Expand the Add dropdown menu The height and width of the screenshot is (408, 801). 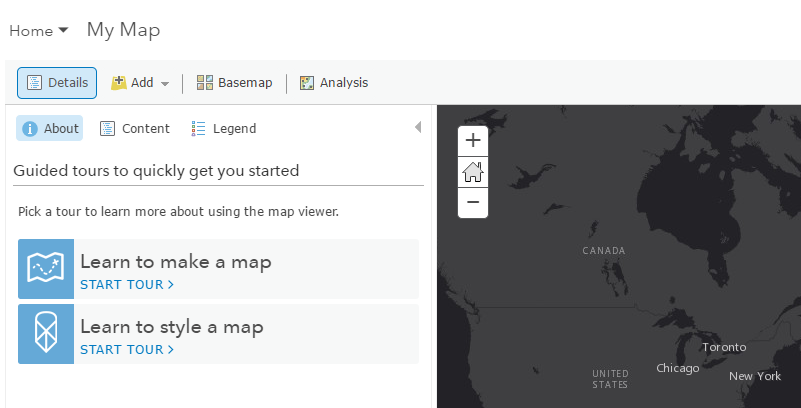[x=140, y=83]
